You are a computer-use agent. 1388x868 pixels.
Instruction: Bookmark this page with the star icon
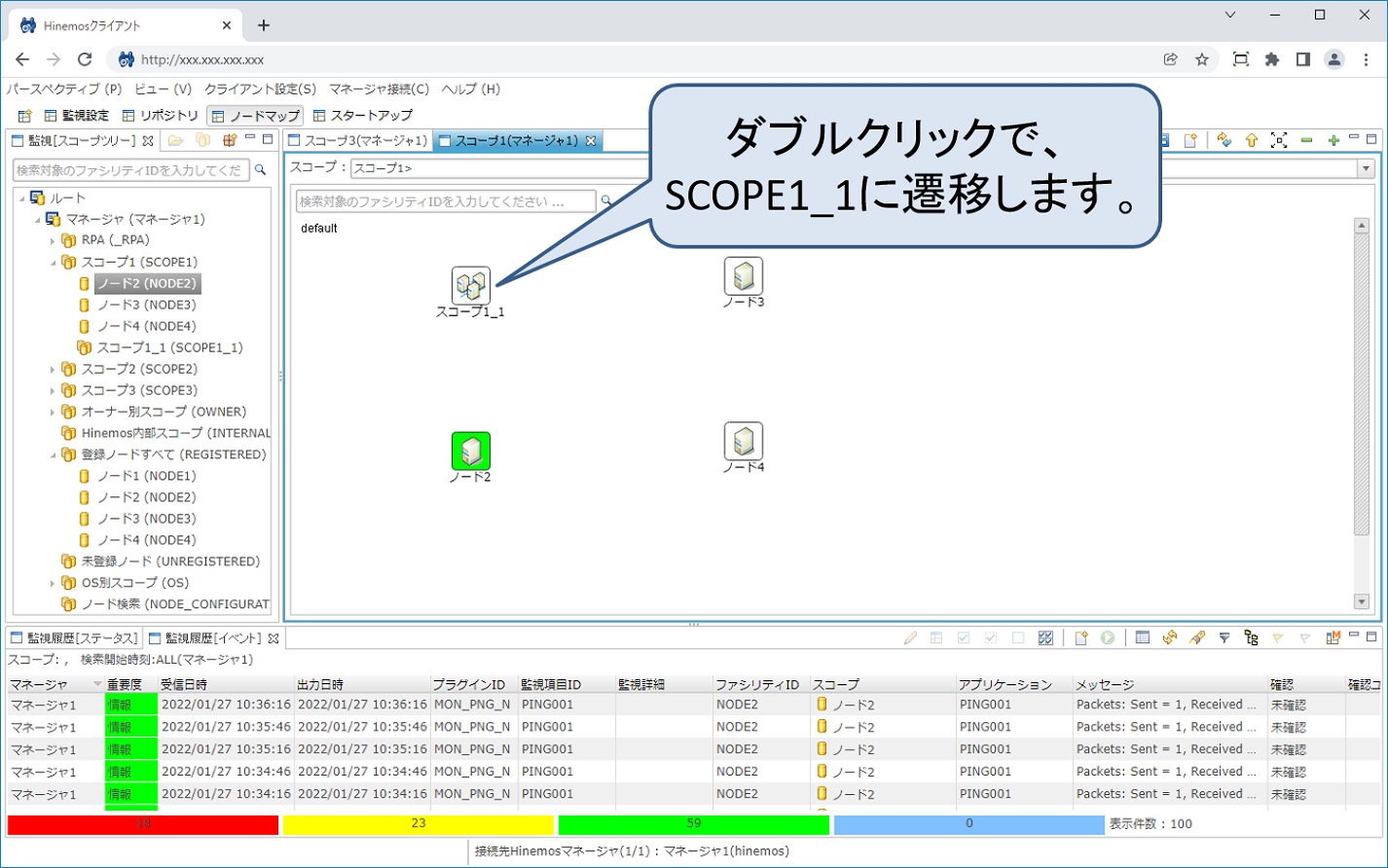tap(1202, 59)
